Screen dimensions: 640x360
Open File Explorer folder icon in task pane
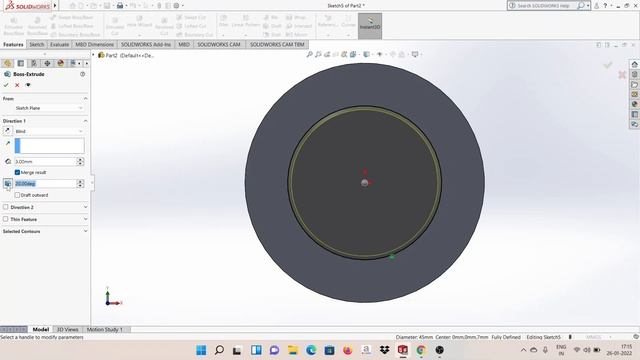tap(634, 84)
